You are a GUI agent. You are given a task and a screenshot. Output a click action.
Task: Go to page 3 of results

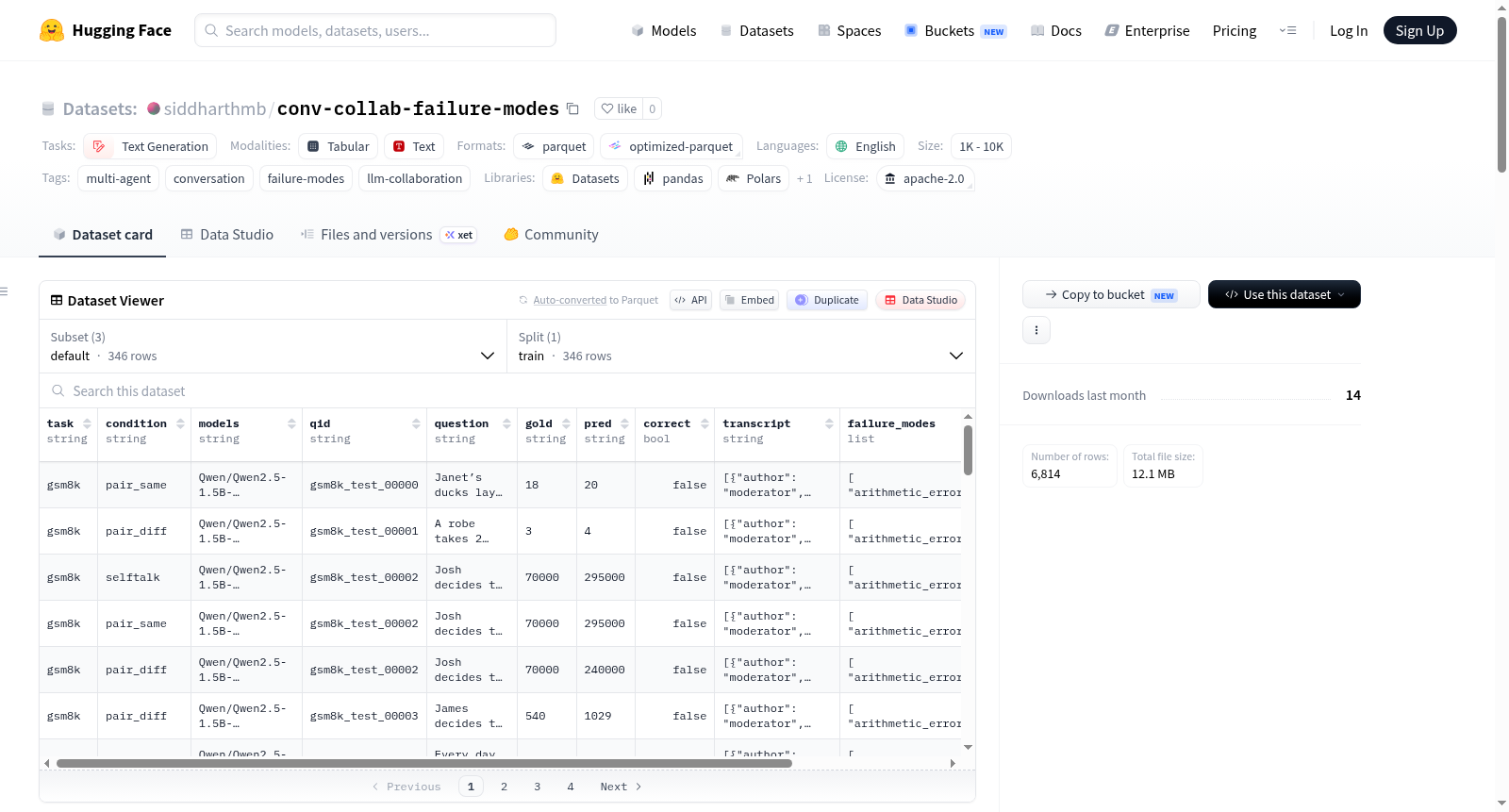point(538,787)
